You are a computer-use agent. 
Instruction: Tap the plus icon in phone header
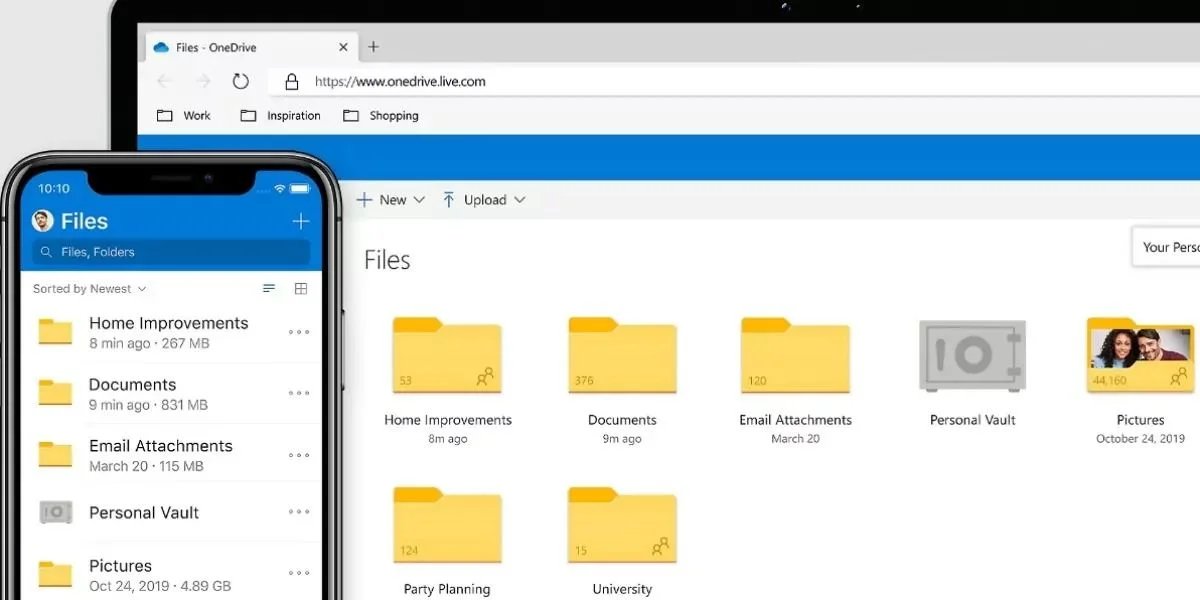point(301,221)
